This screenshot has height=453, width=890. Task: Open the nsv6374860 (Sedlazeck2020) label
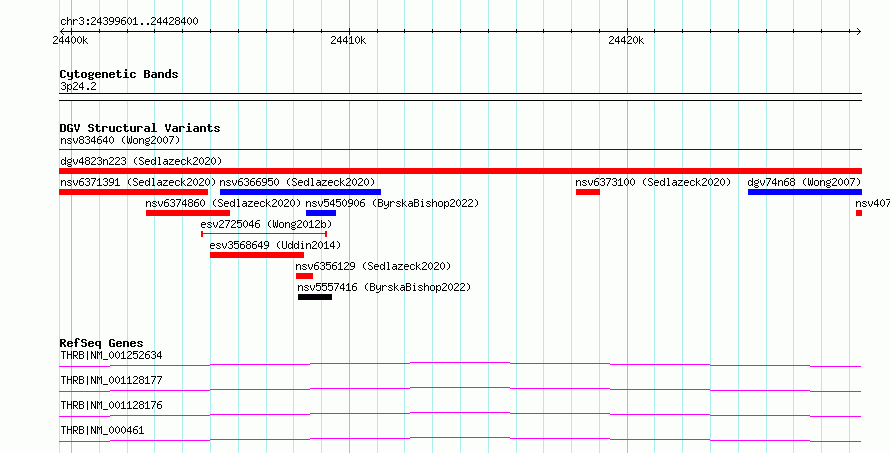[x=223, y=203]
